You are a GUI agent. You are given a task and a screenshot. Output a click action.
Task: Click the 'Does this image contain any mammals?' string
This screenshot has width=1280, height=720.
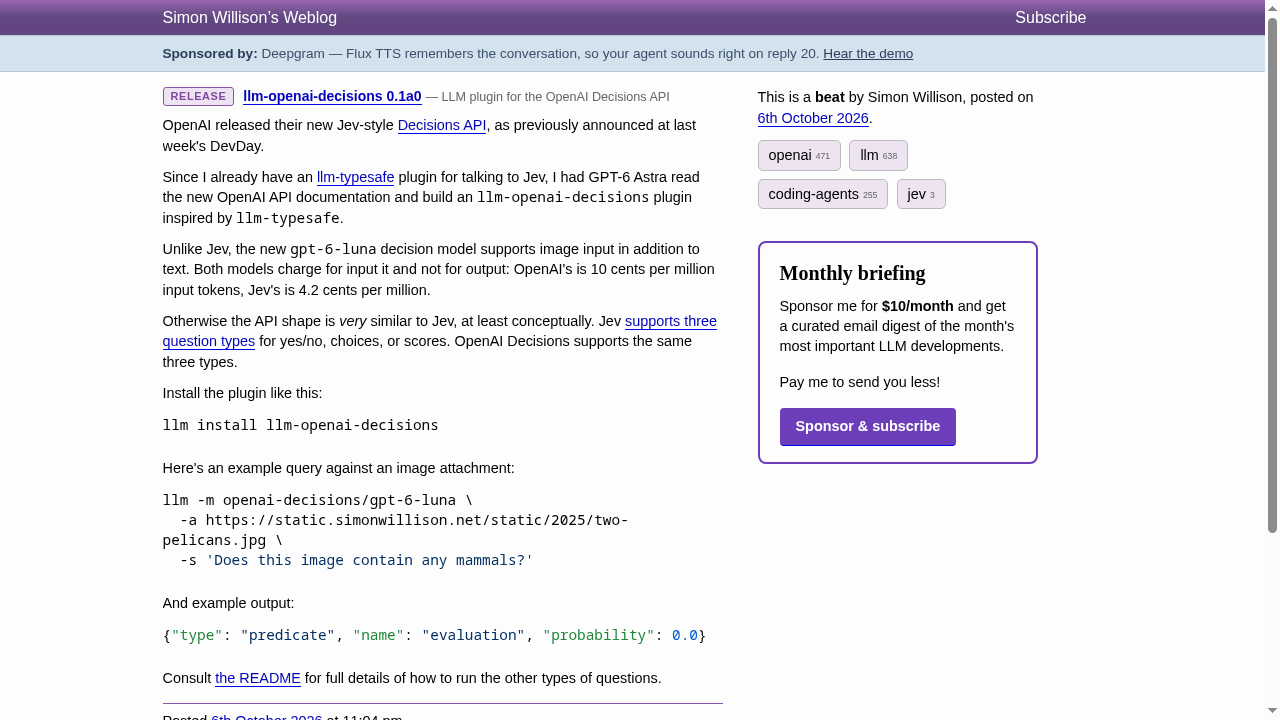point(370,560)
